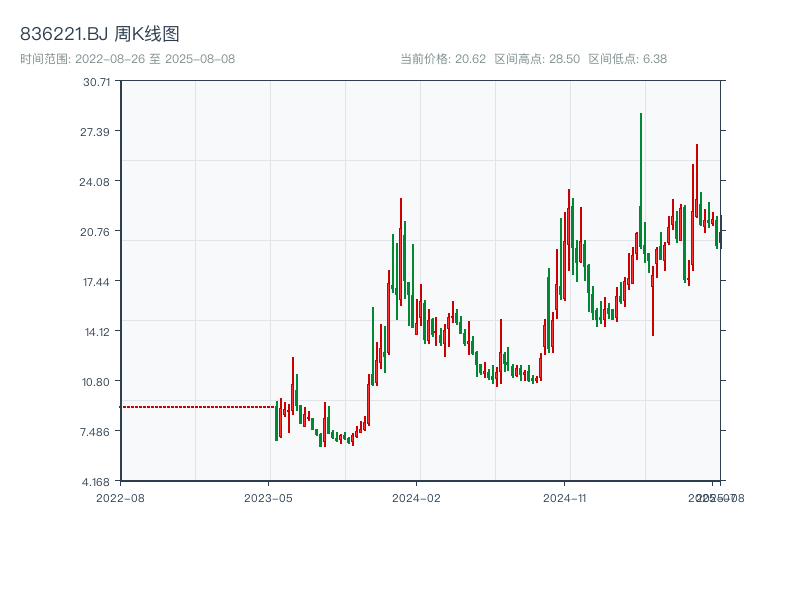Select the 时间范围 2022-08-26 至 2025-08-08 text
The height and width of the screenshot is (600, 800).
128,59
